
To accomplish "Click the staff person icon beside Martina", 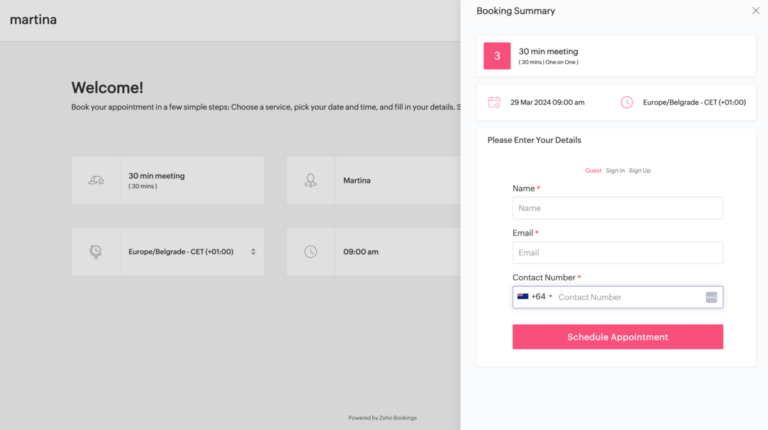I will pos(311,181).
